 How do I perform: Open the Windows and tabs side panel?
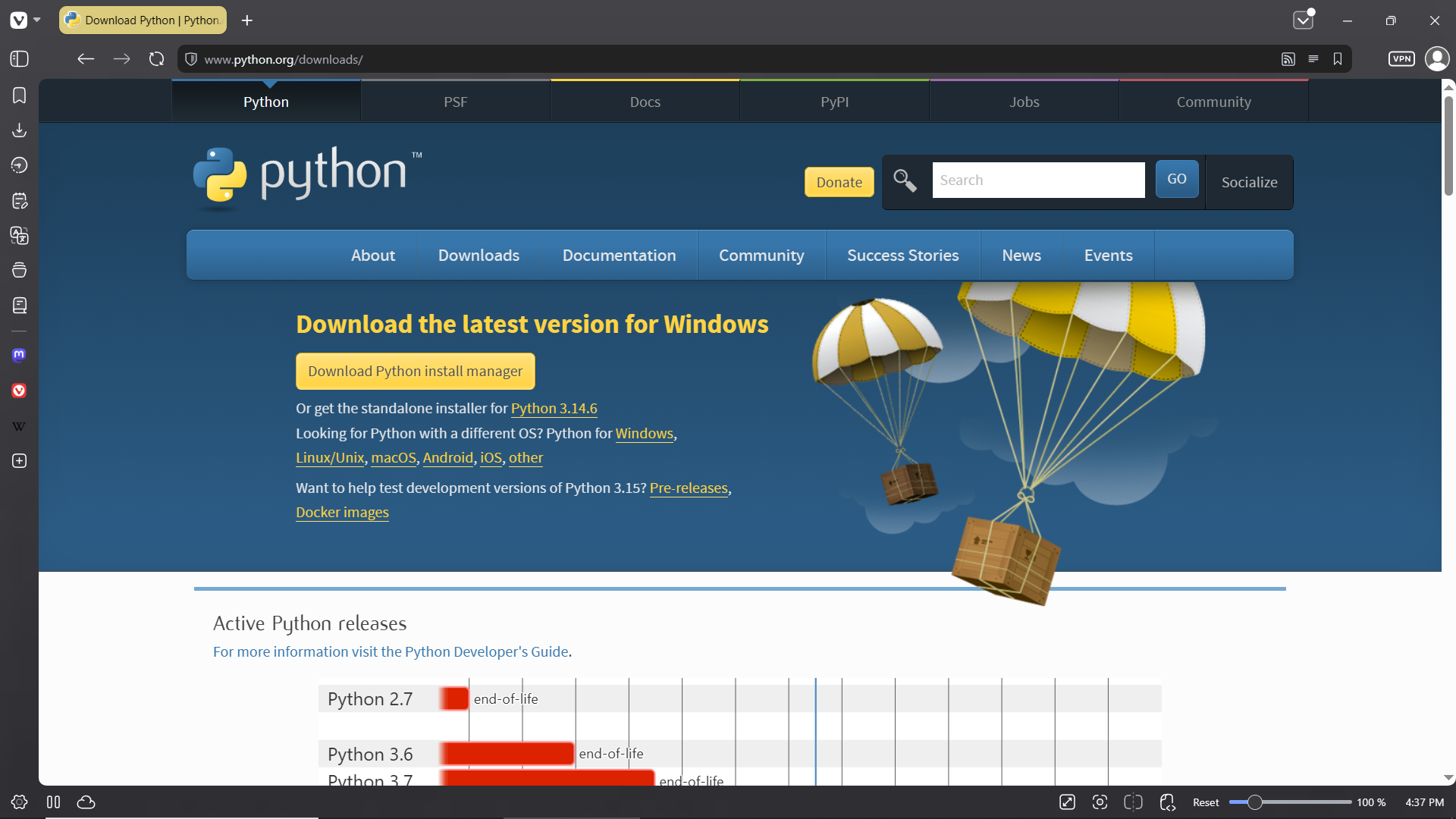(20, 271)
